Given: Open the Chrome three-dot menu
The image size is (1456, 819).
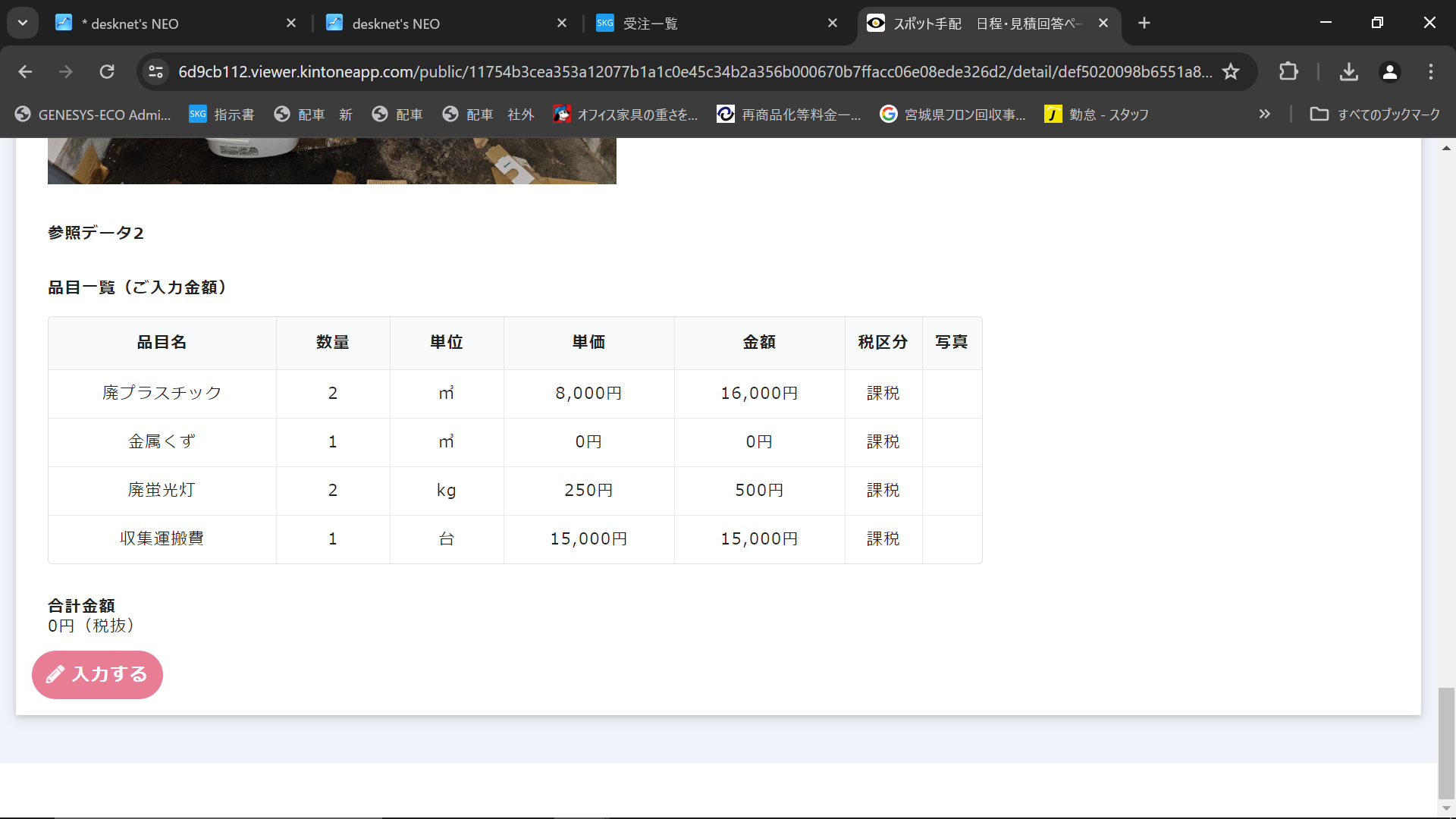Looking at the screenshot, I should pyautogui.click(x=1431, y=71).
